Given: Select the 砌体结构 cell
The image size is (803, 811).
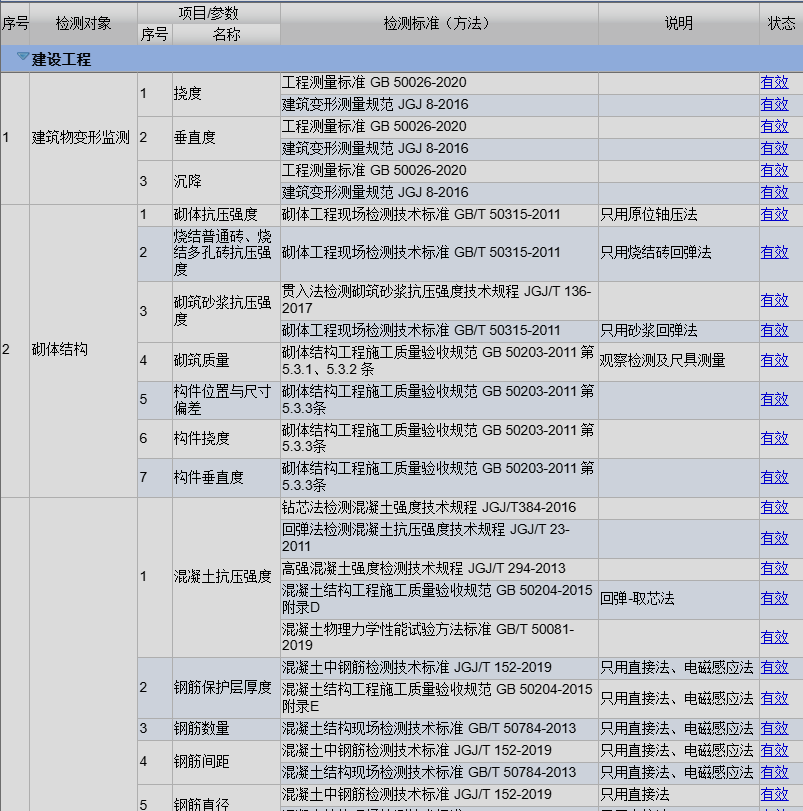Looking at the screenshot, I should click(x=60, y=349).
